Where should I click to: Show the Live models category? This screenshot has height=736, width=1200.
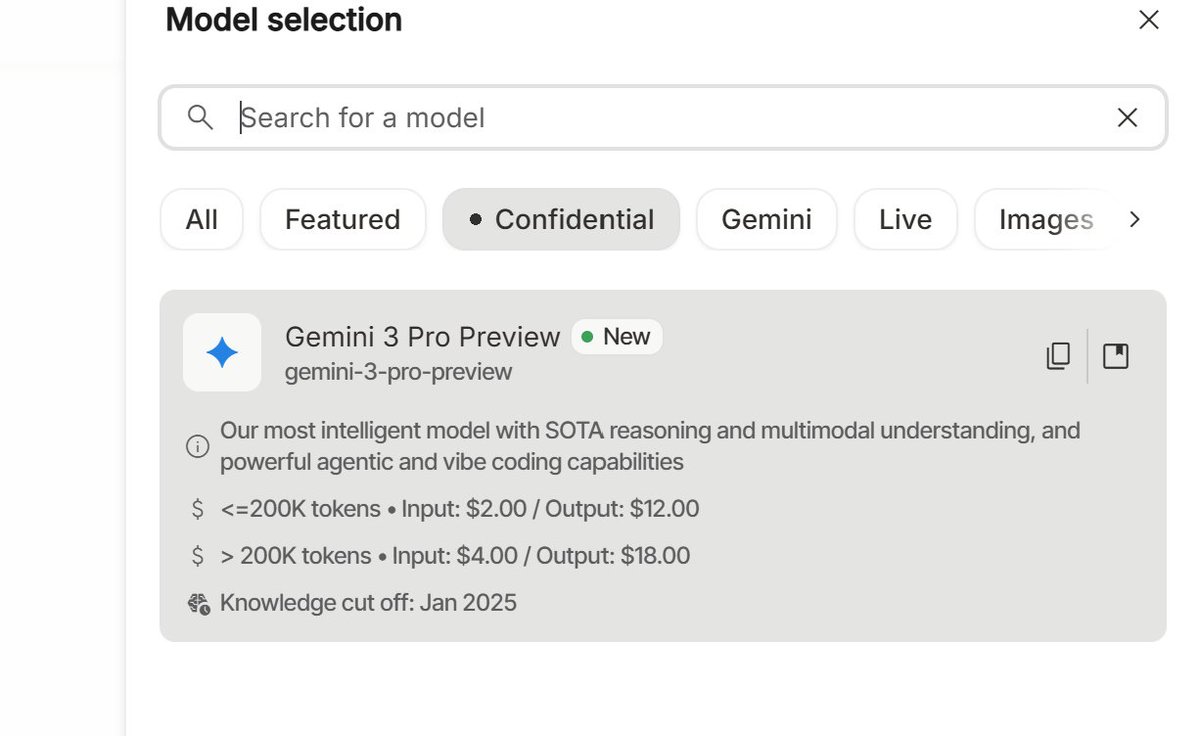[905, 219]
